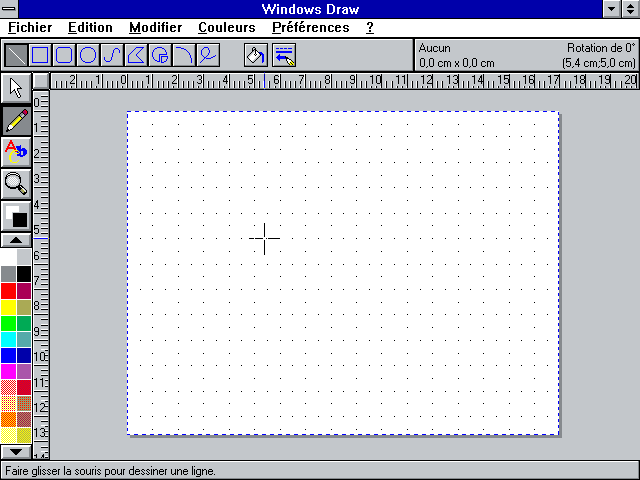Pick the bright blue swatch
This screenshot has height=480, width=640.
tap(8, 356)
